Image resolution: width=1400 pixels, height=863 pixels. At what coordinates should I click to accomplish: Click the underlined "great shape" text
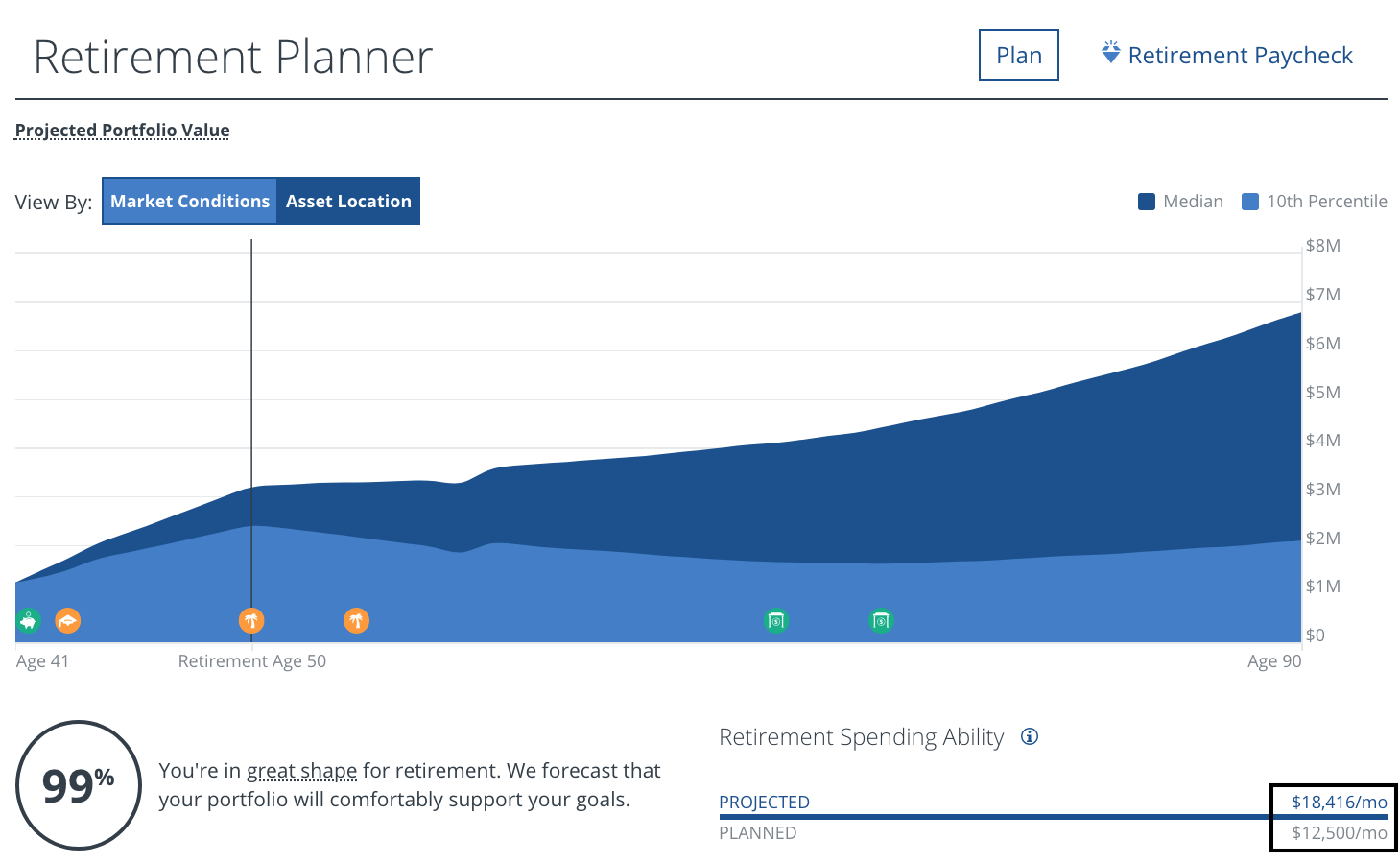click(x=300, y=770)
